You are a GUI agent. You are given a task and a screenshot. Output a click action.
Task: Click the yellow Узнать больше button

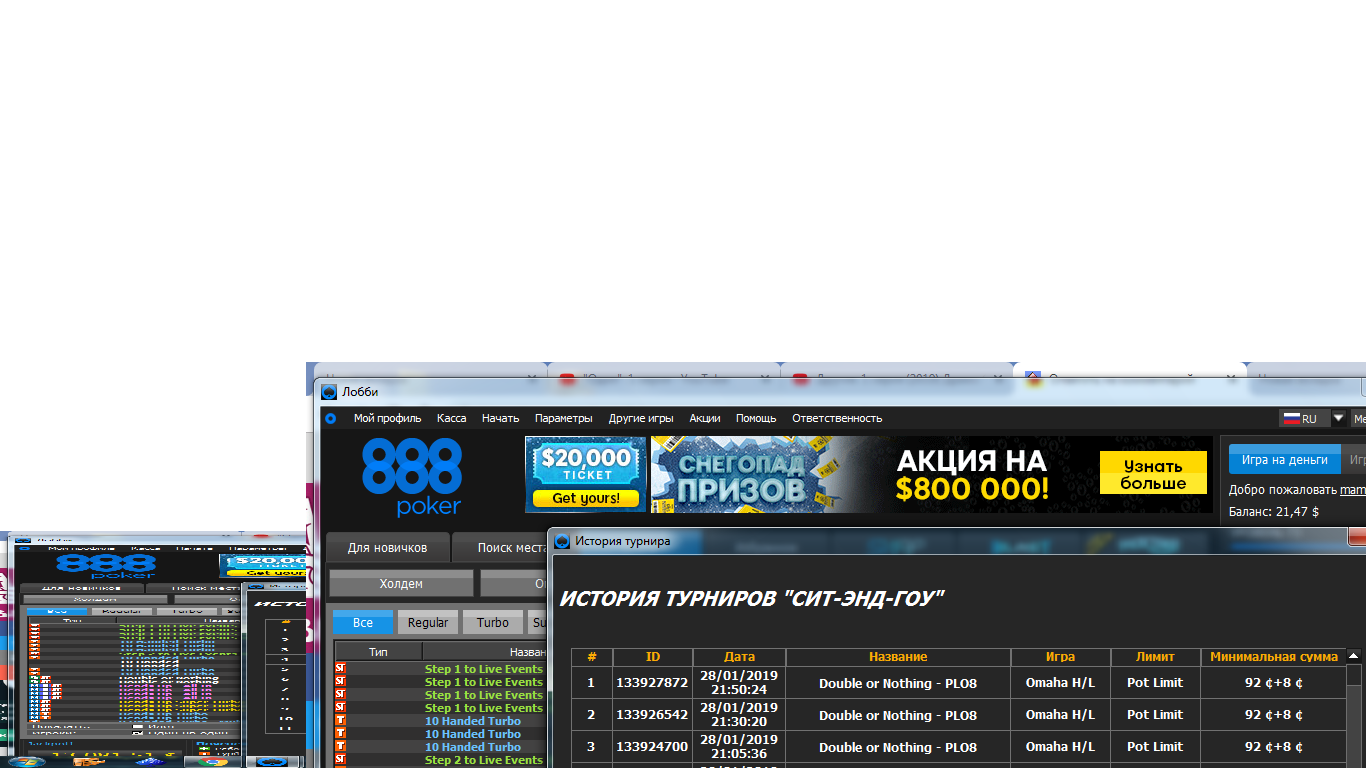1153,474
